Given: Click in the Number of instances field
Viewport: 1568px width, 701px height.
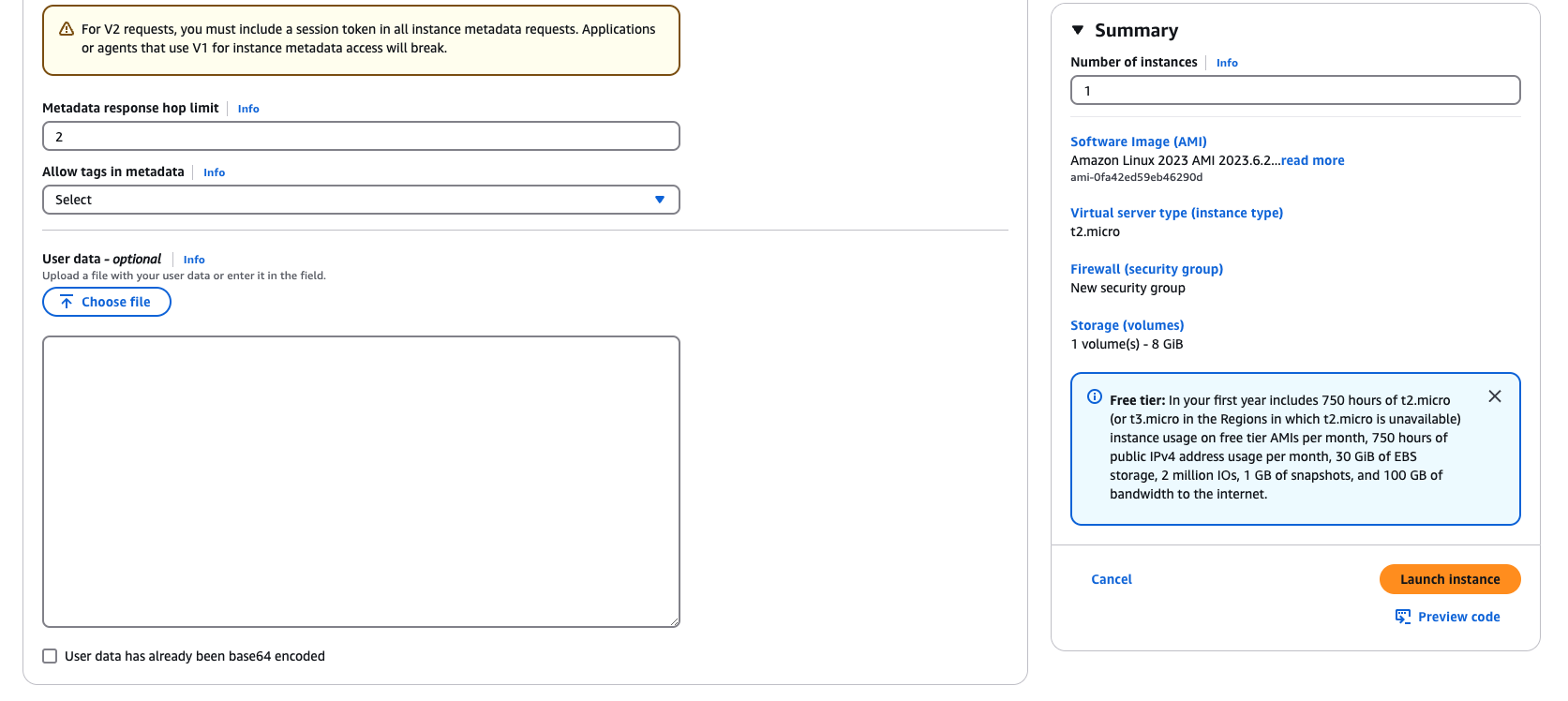Looking at the screenshot, I should (1295, 90).
